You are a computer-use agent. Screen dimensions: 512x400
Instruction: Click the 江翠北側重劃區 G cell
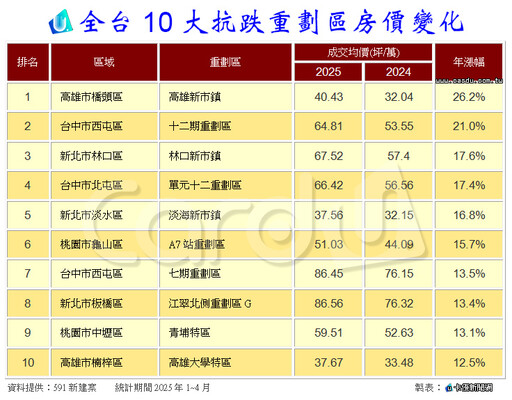coord(225,303)
